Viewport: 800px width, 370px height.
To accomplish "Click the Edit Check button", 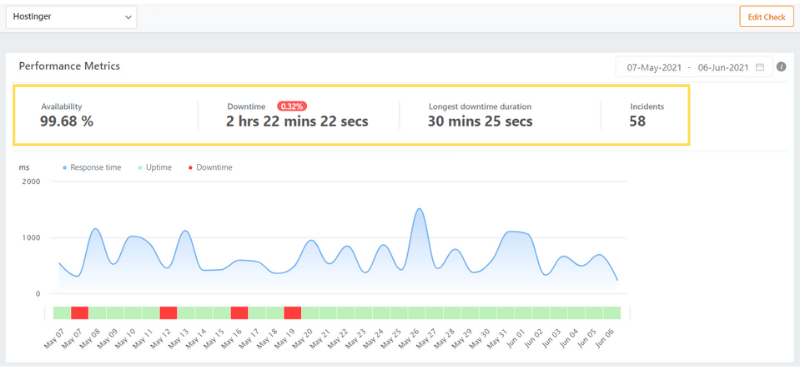I will coord(766,17).
